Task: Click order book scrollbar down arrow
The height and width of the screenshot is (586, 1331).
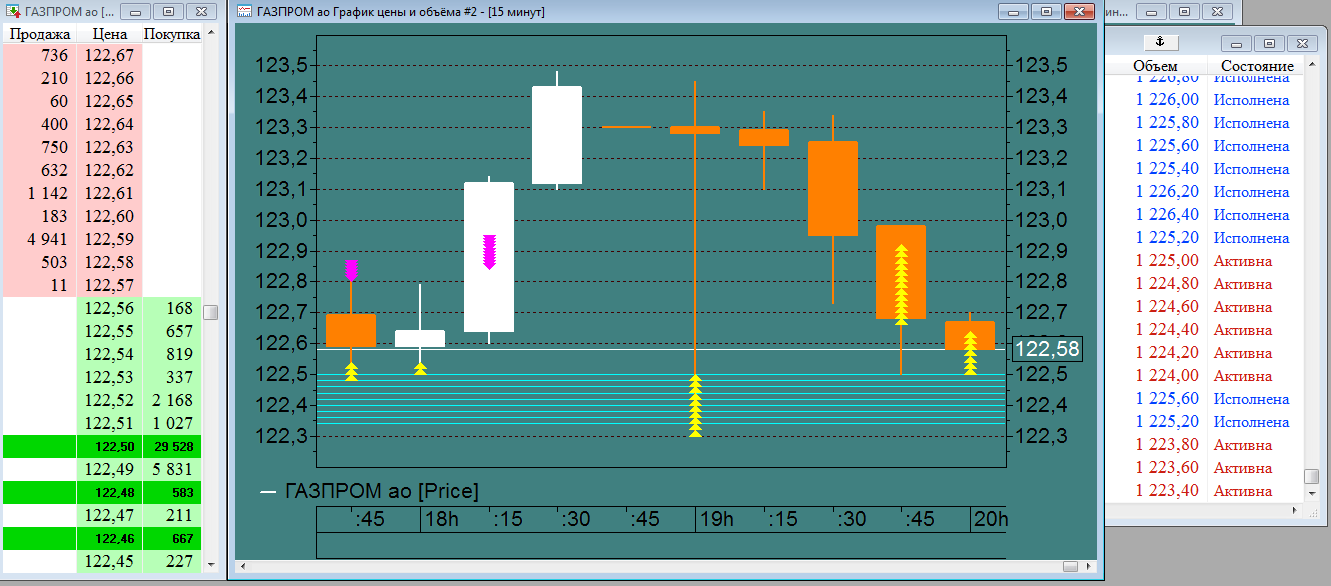Action: pos(211,564)
